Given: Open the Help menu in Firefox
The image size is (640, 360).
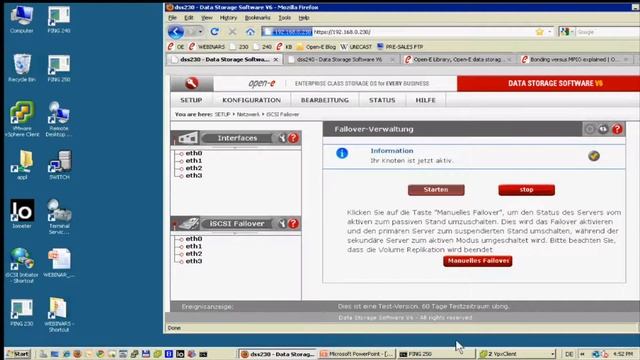Looking at the screenshot, I should click(x=304, y=18).
